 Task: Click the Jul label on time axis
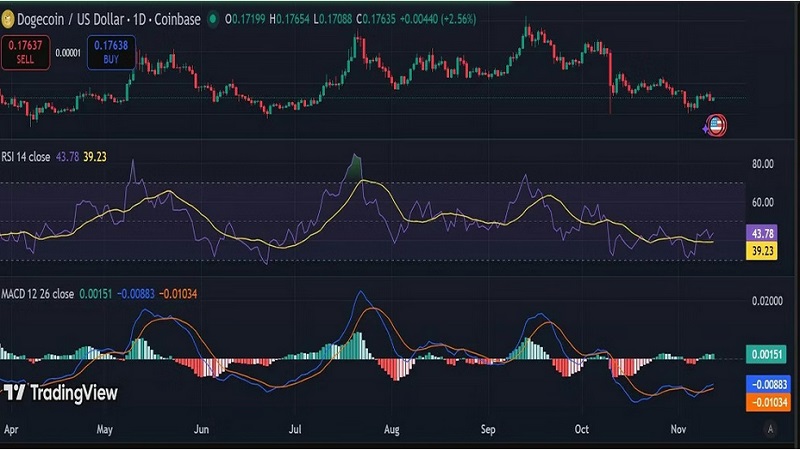[296, 429]
